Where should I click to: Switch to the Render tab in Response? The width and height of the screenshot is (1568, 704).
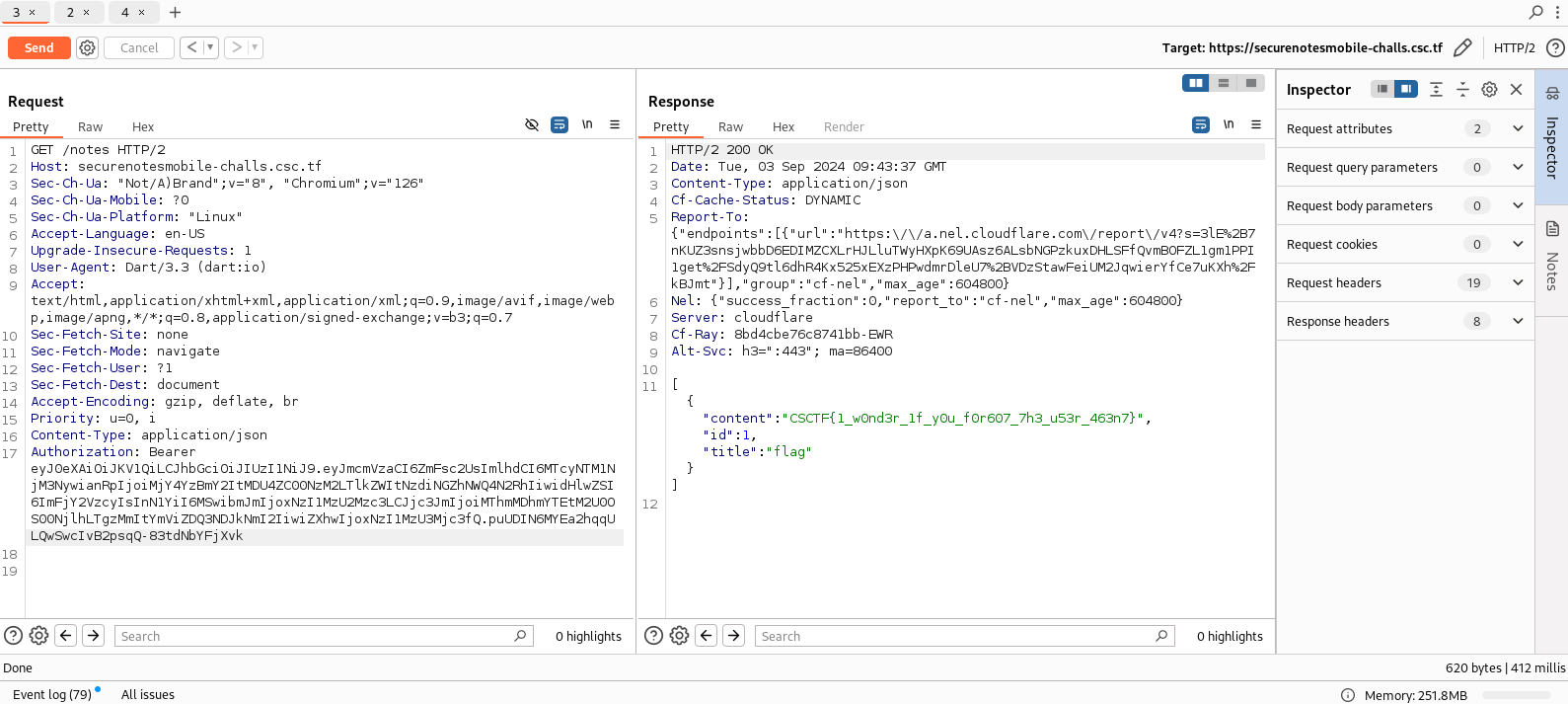[x=844, y=126]
